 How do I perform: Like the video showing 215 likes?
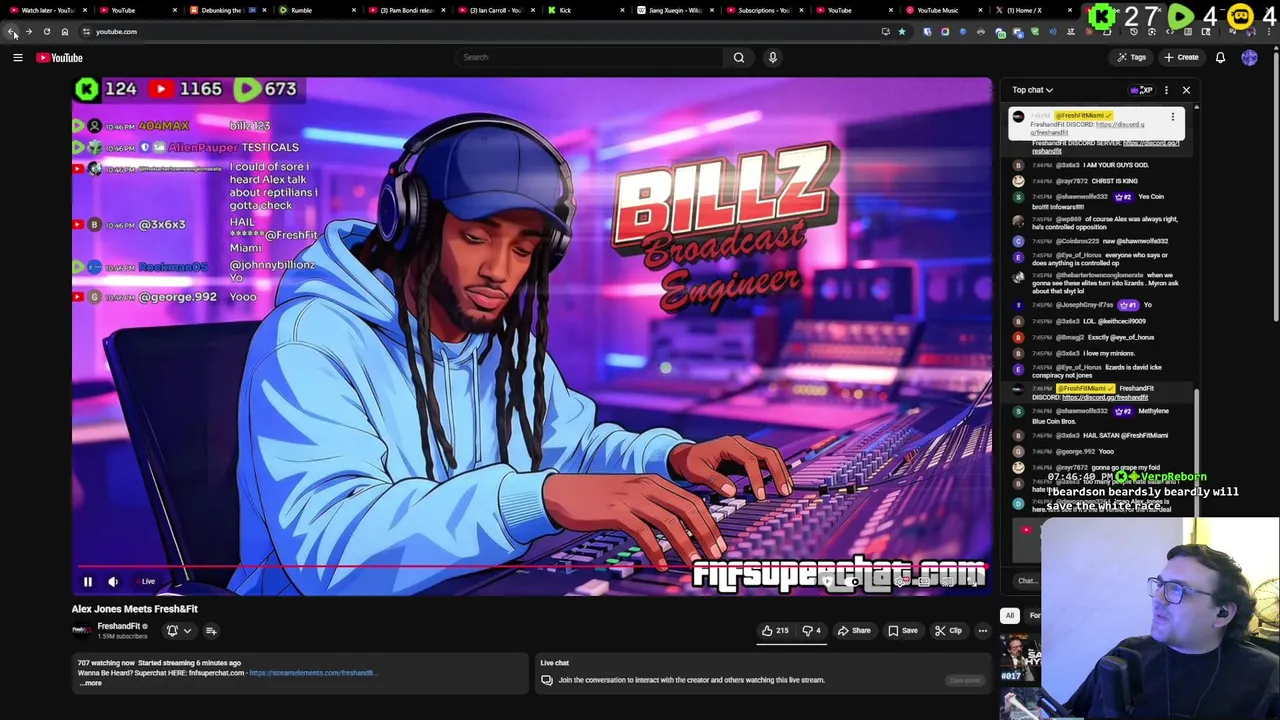pos(775,631)
